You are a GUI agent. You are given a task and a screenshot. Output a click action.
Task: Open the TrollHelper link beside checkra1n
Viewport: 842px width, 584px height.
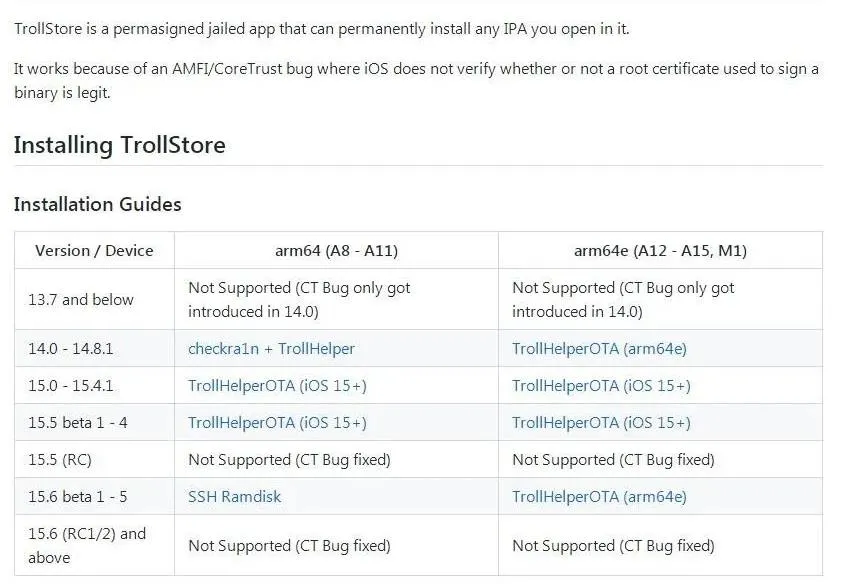tap(316, 349)
